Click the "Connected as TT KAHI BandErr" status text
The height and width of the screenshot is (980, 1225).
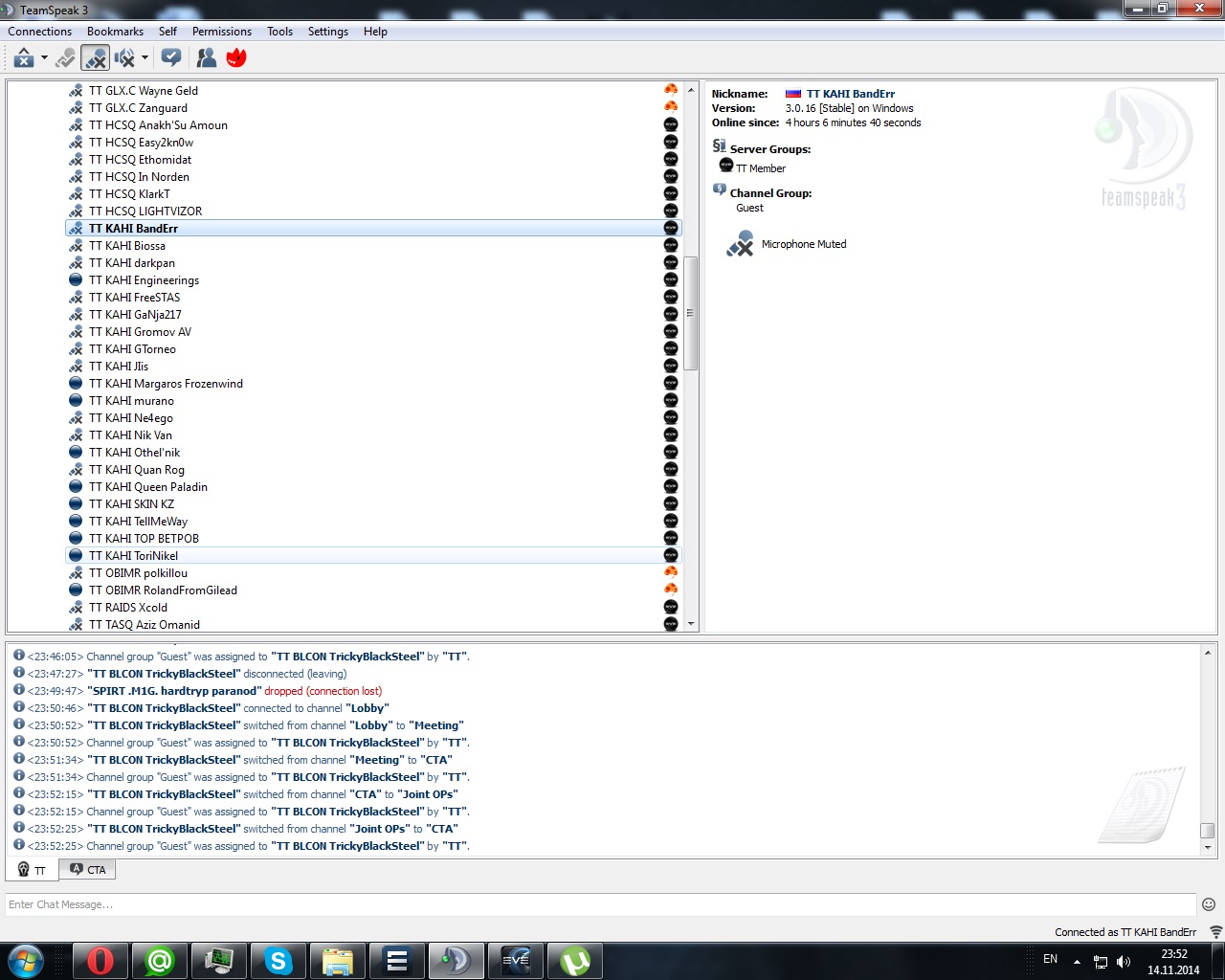coord(1125,932)
